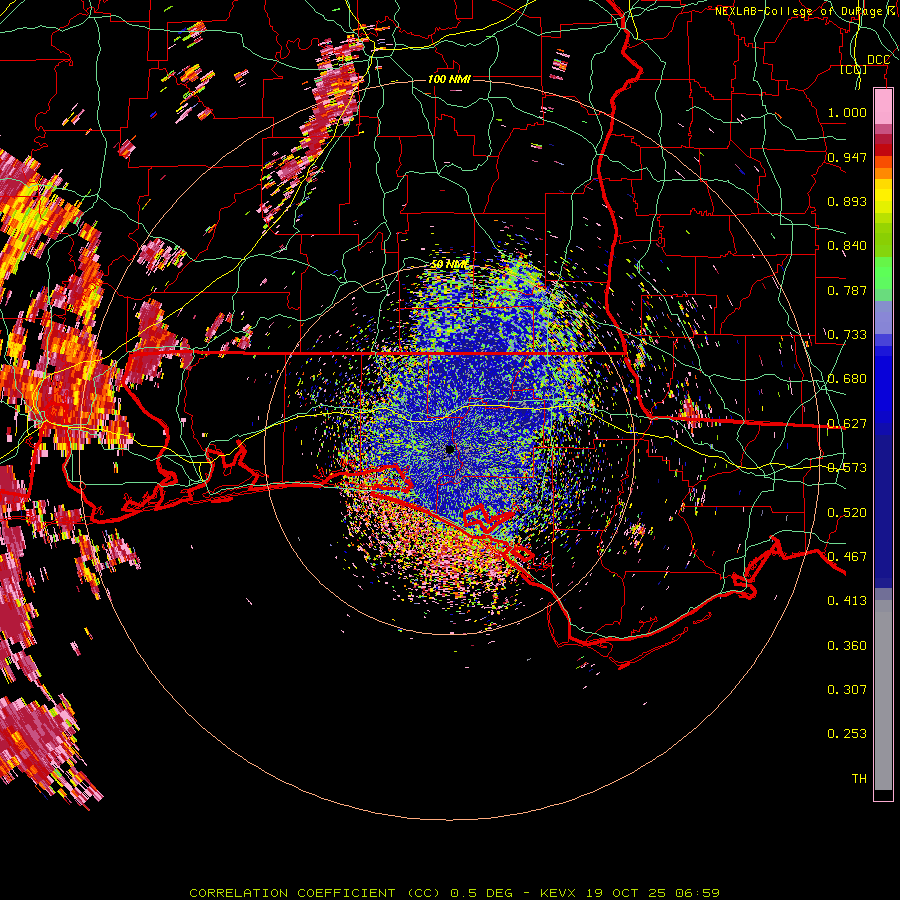Select the 0.733 value on the color scale
900x900 pixels.
pyautogui.click(x=847, y=335)
